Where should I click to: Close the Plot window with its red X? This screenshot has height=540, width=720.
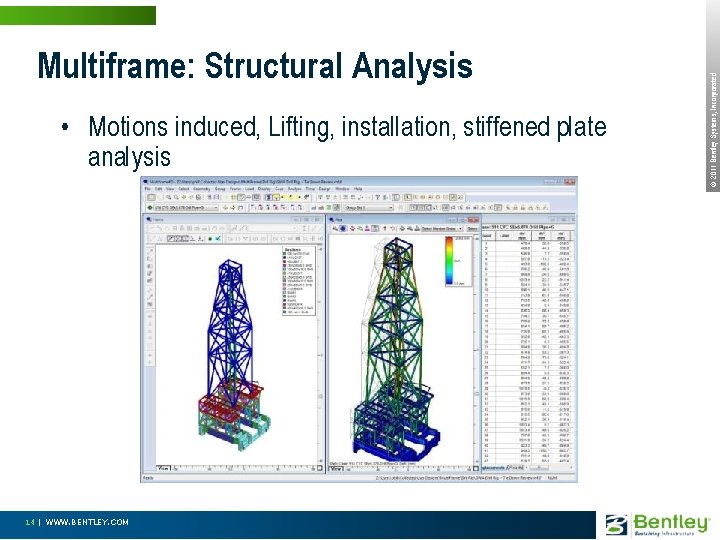pos(473,220)
